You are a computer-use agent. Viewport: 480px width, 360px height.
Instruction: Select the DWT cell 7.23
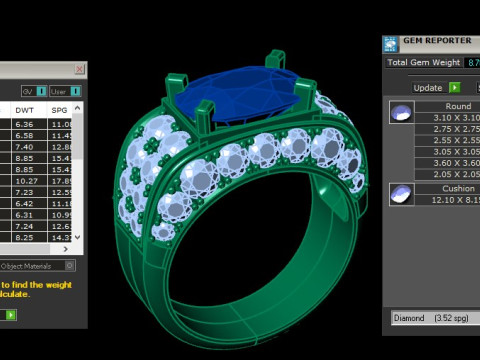[29, 192]
